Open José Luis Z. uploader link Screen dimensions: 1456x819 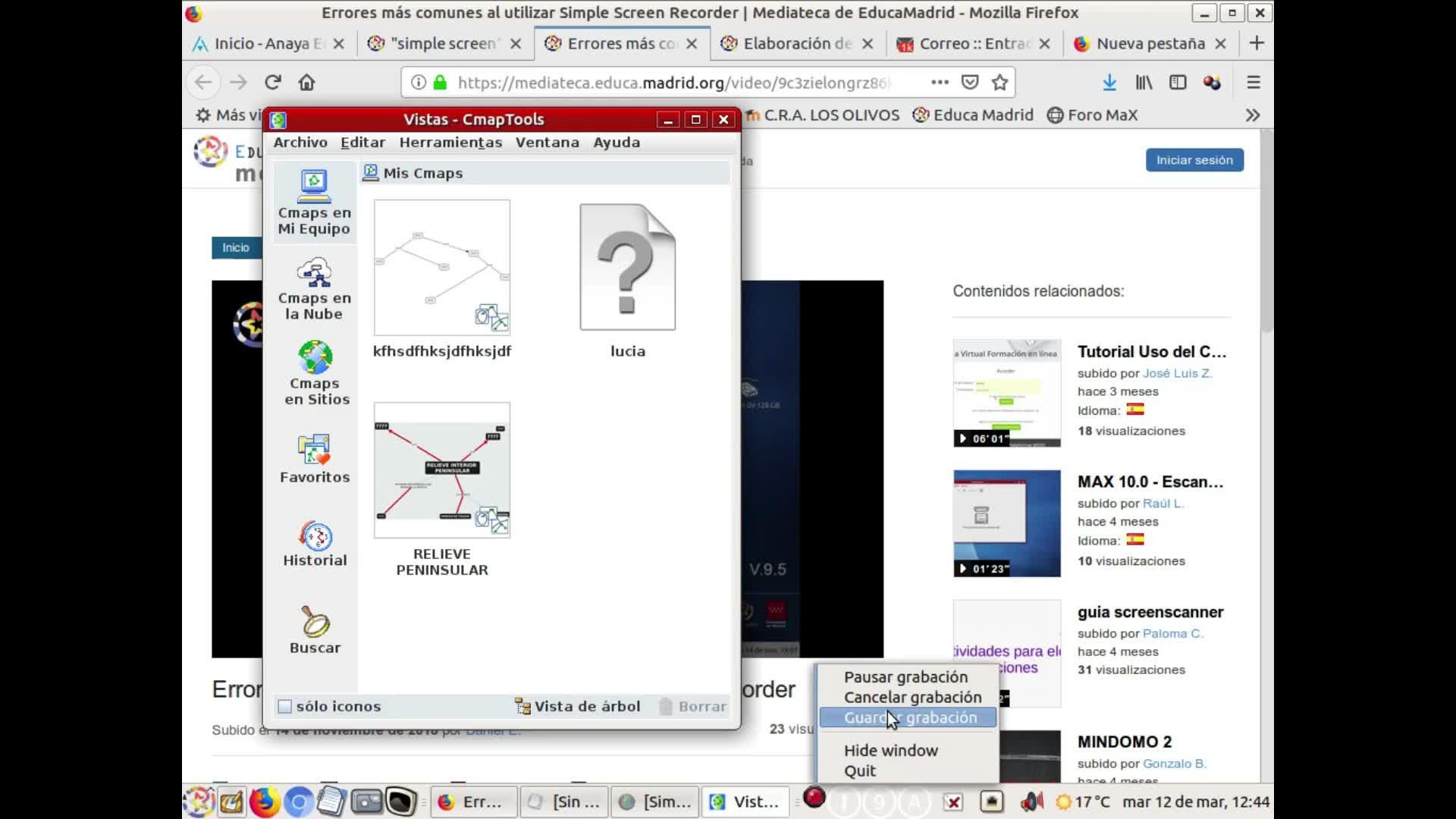(1177, 373)
